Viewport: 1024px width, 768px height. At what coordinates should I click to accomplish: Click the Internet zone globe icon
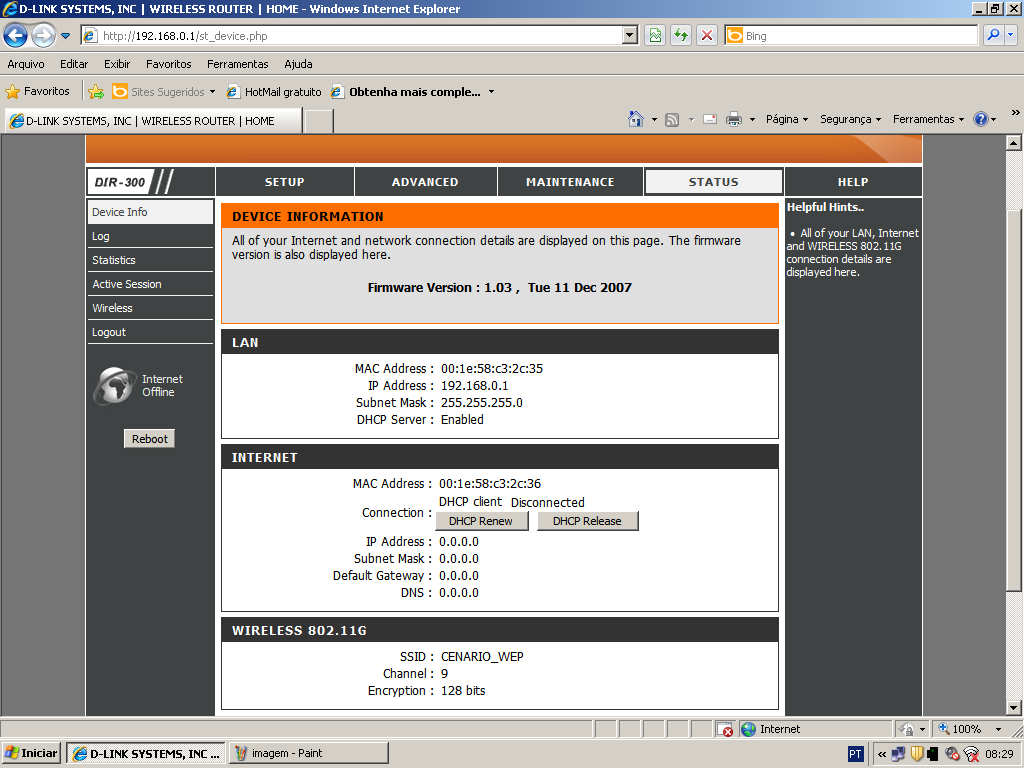point(749,729)
